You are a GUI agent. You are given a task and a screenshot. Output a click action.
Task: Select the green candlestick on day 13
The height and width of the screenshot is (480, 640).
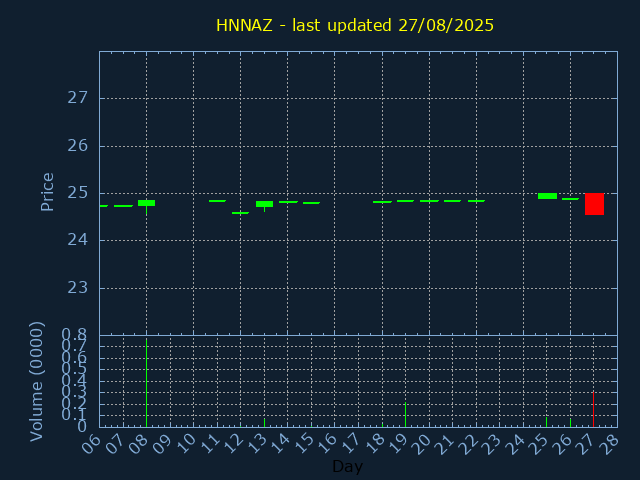[264, 204]
